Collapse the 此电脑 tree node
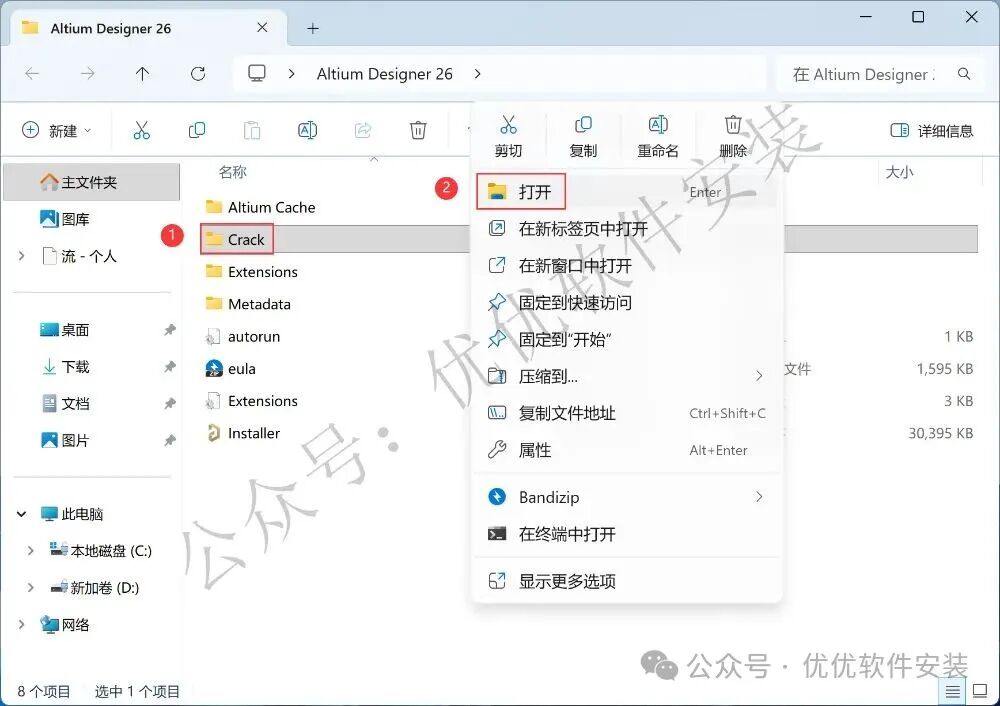 click(22, 513)
